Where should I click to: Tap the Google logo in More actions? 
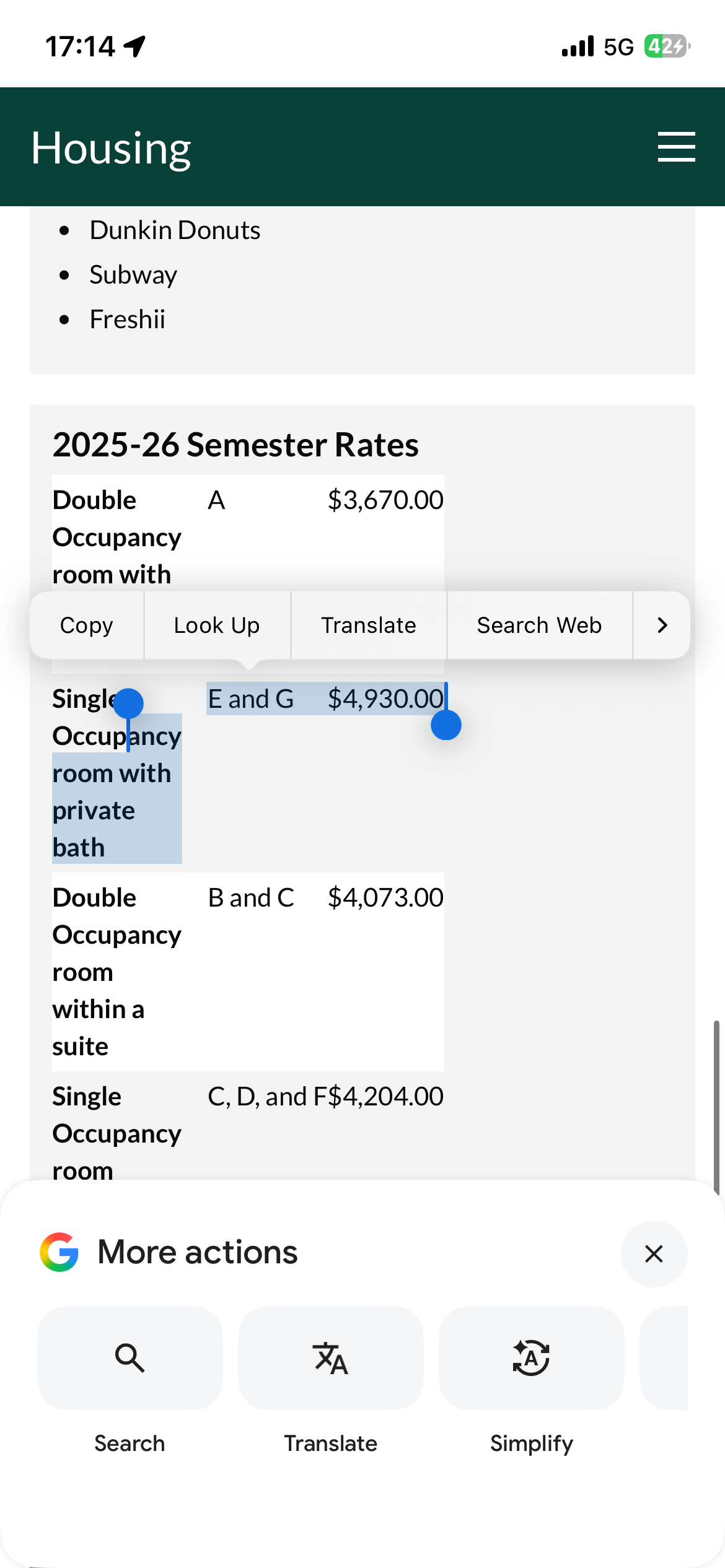59,1252
